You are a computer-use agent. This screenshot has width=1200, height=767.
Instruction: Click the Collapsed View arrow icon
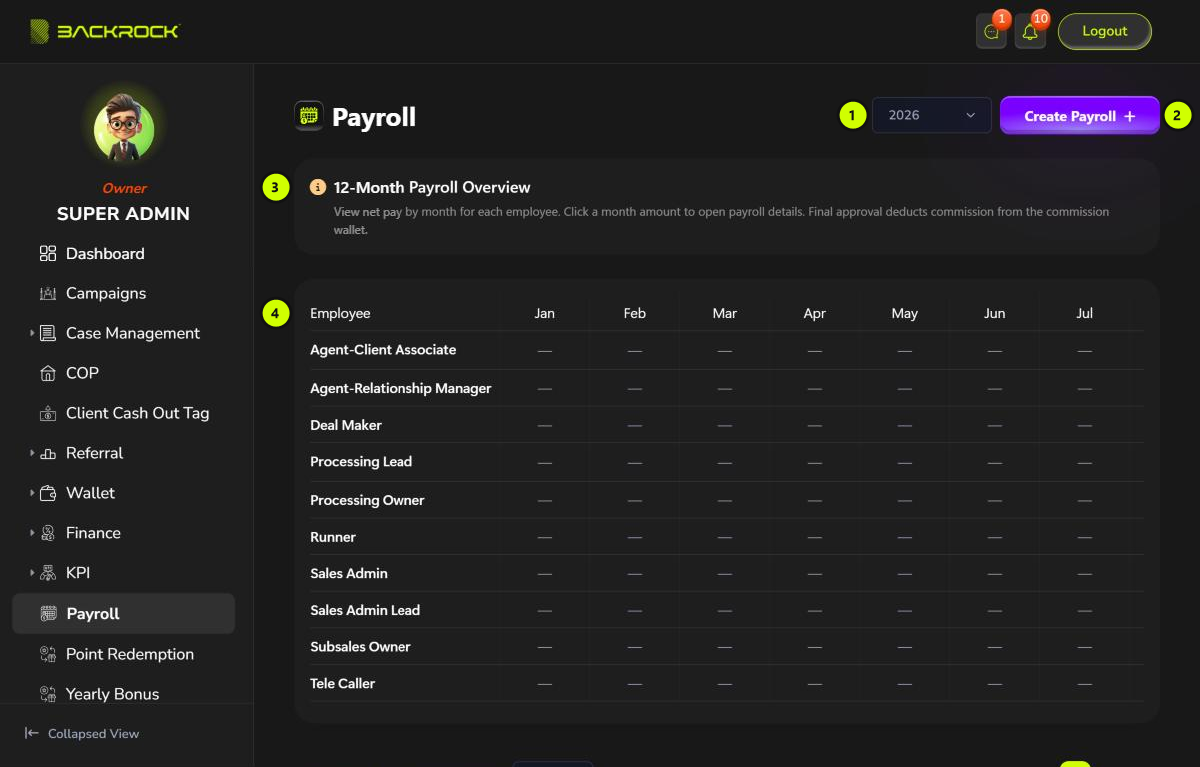(x=31, y=733)
